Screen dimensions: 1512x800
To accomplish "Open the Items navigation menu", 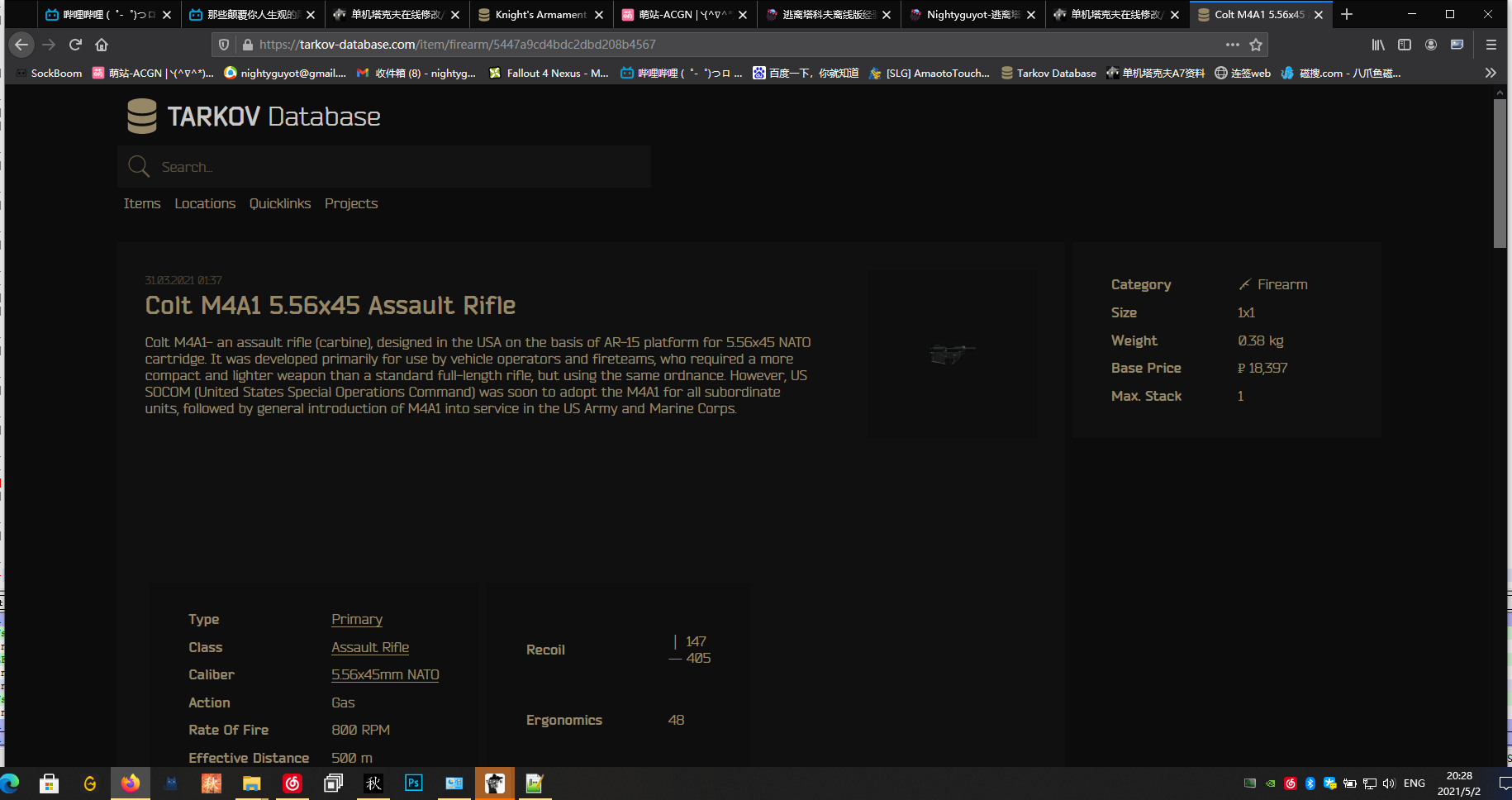I will click(x=142, y=203).
